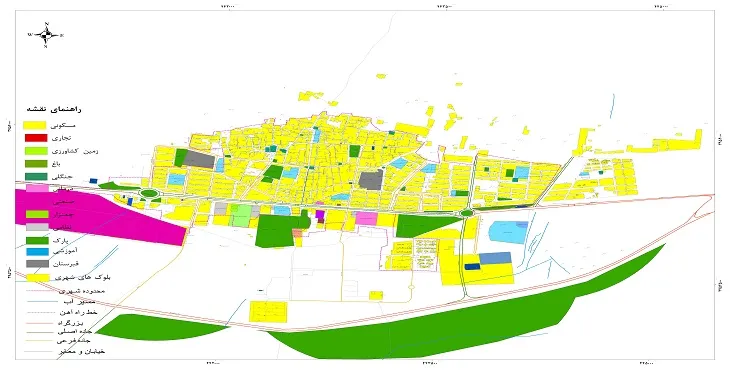Click the gray cemetery block in the city center
The image size is (730, 370).
371,180
